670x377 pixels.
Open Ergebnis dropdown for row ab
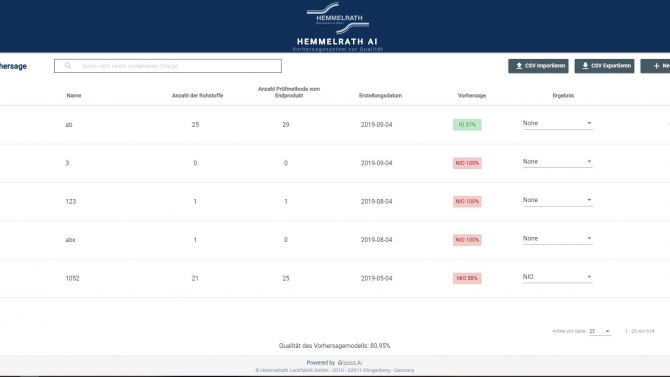pos(557,124)
